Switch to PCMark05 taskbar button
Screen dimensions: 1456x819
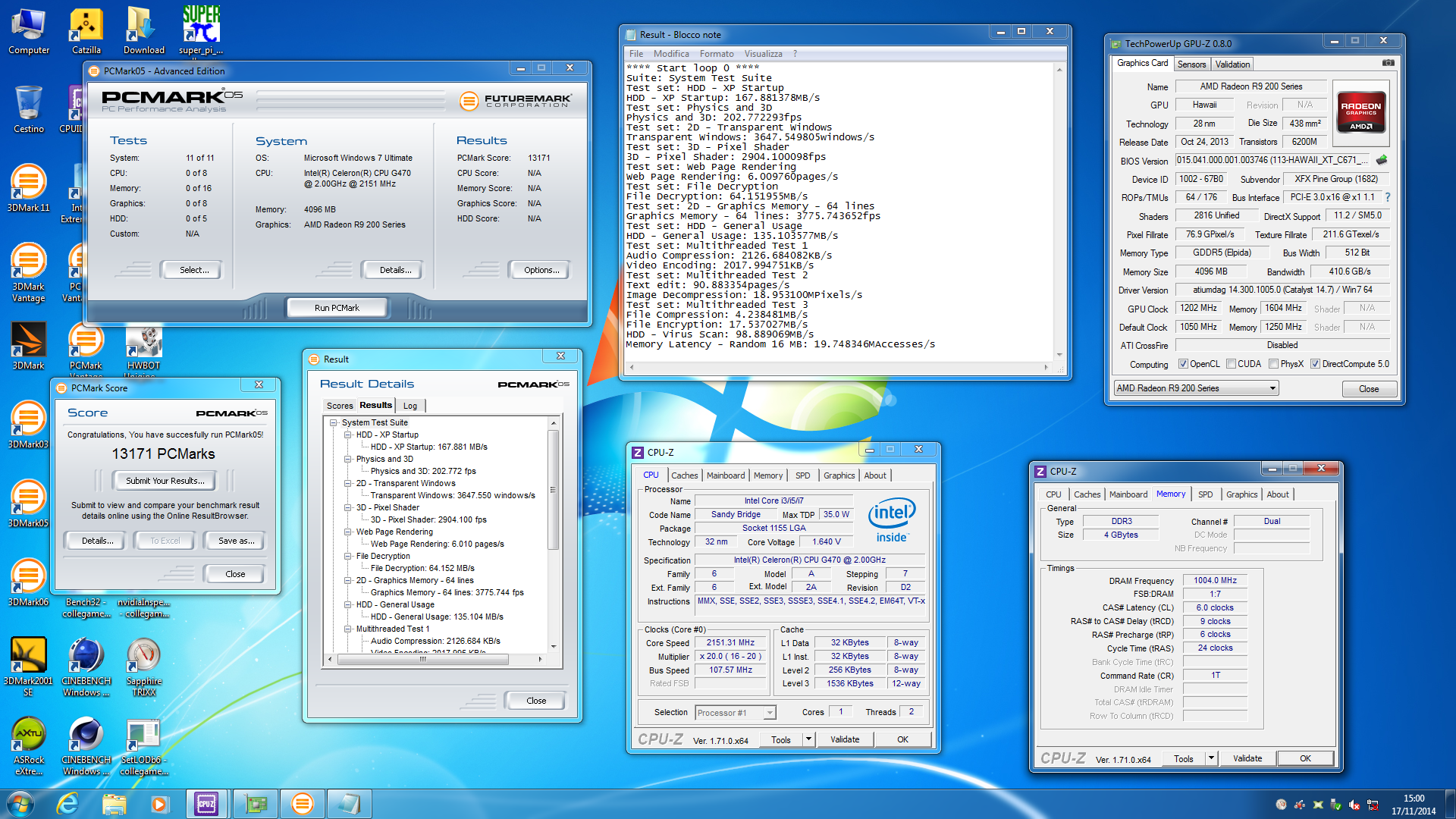(x=302, y=803)
